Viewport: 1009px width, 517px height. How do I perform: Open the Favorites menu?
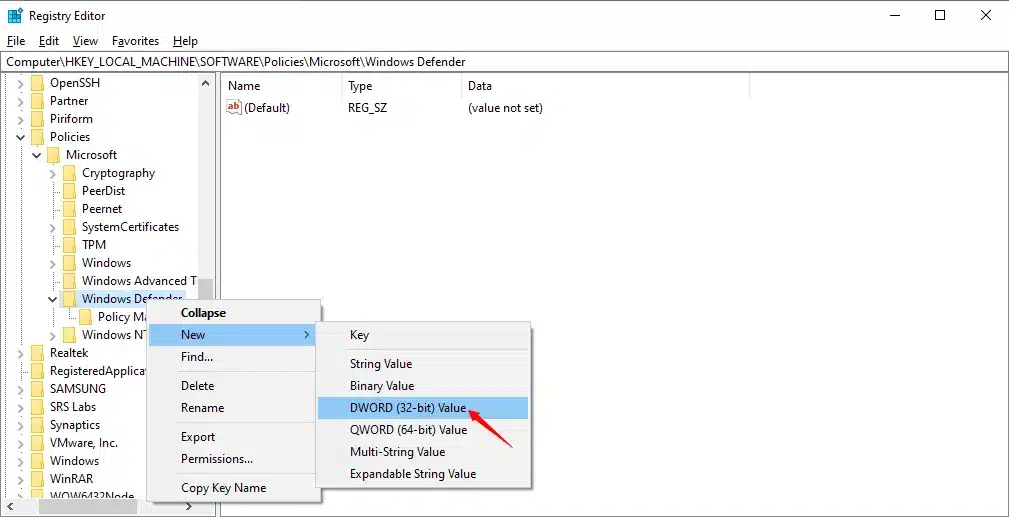click(135, 41)
